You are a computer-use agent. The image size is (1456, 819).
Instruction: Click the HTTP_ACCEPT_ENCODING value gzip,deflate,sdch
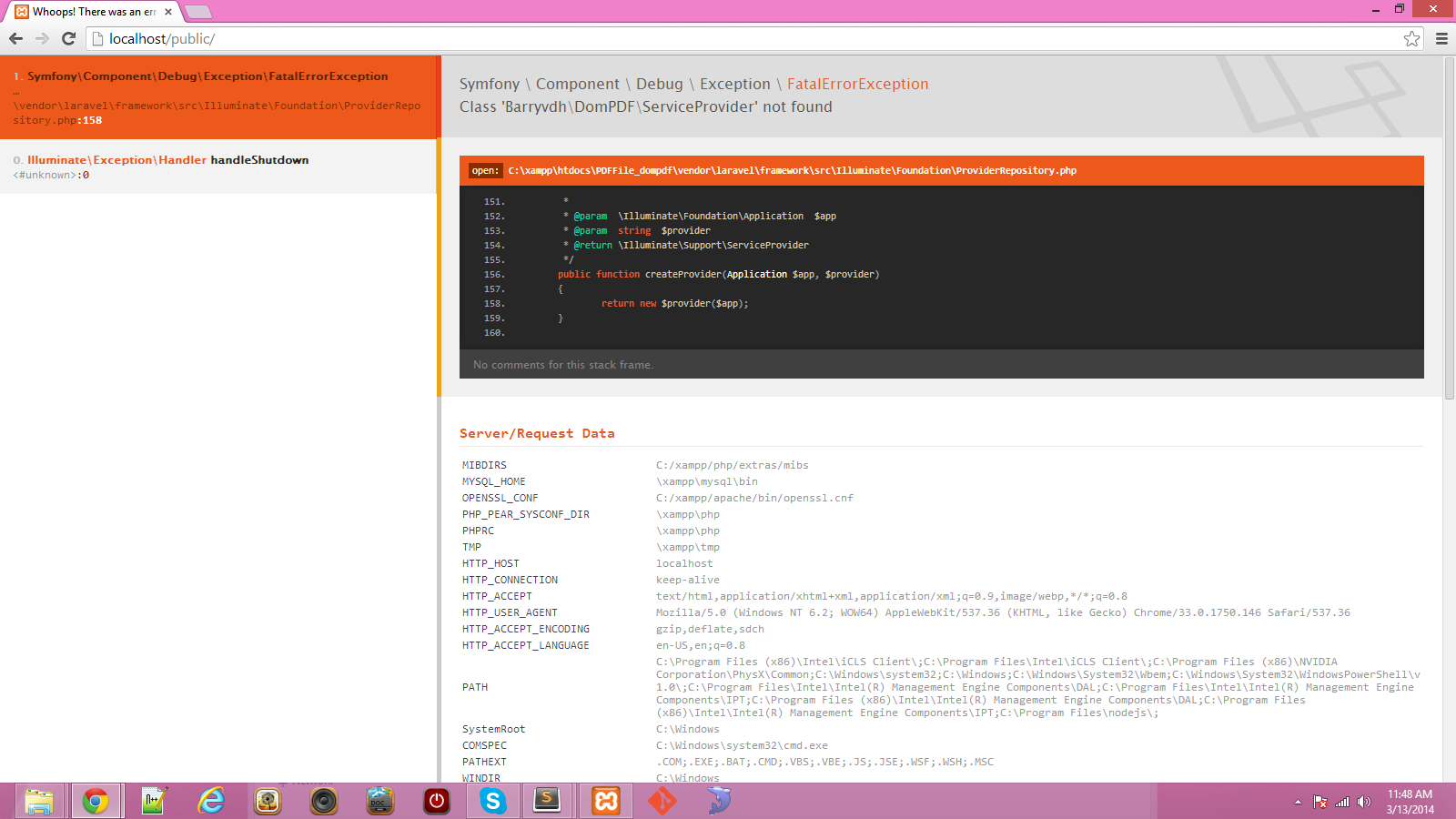[x=710, y=629]
